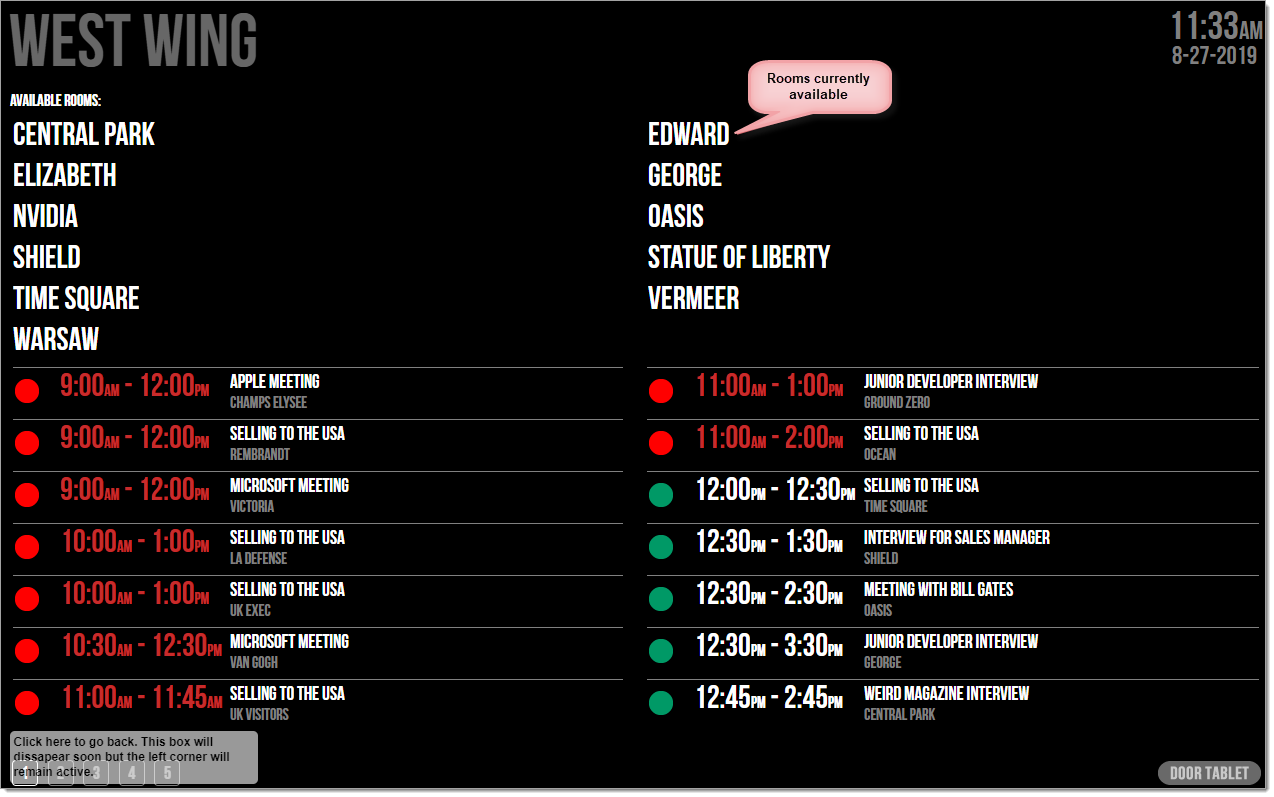The height and width of the screenshot is (797, 1274).
Task: Go to page 4 of the schedule
Action: 132,773
